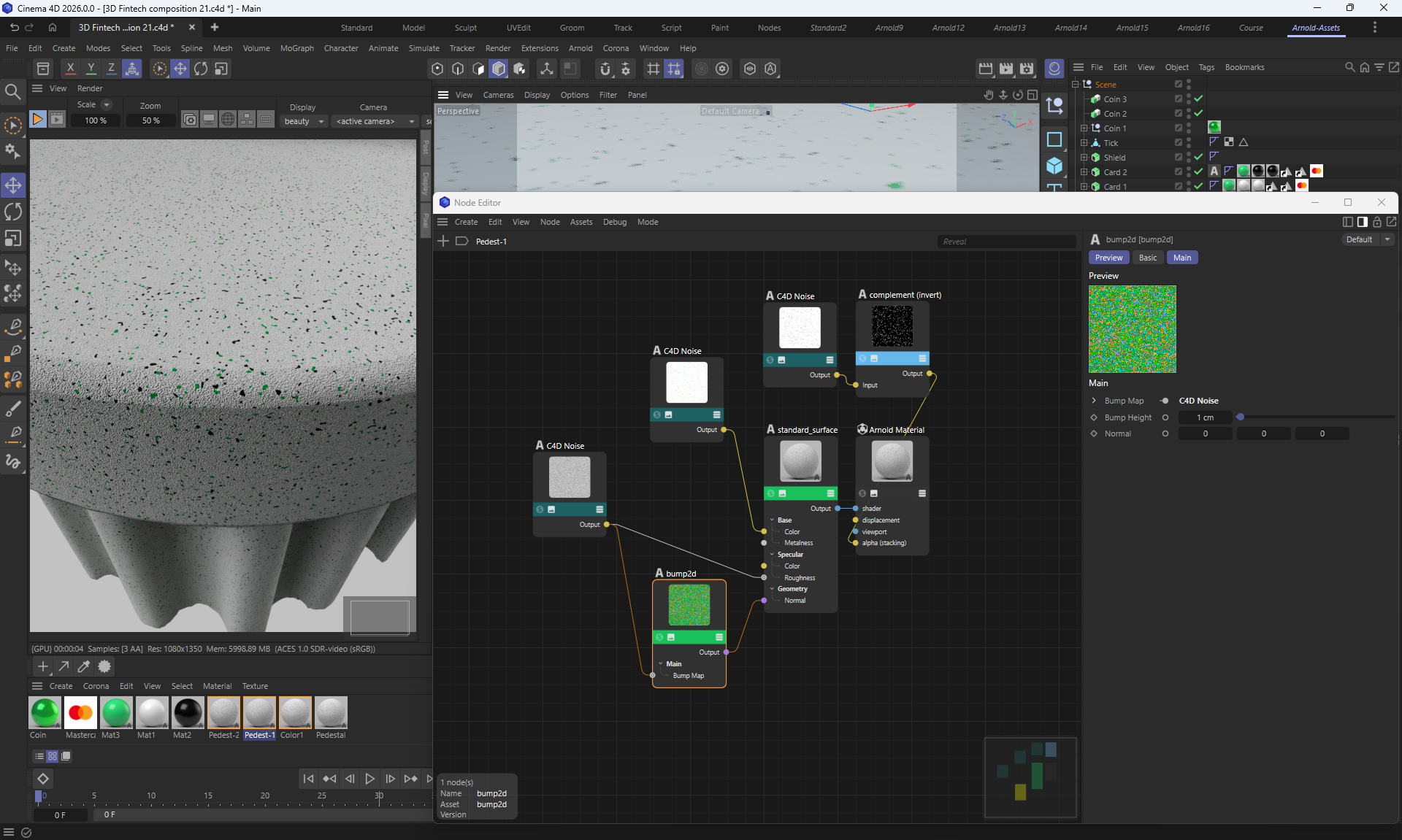
Task: Select the Pedest-2 material thumbnail
Action: click(x=223, y=713)
